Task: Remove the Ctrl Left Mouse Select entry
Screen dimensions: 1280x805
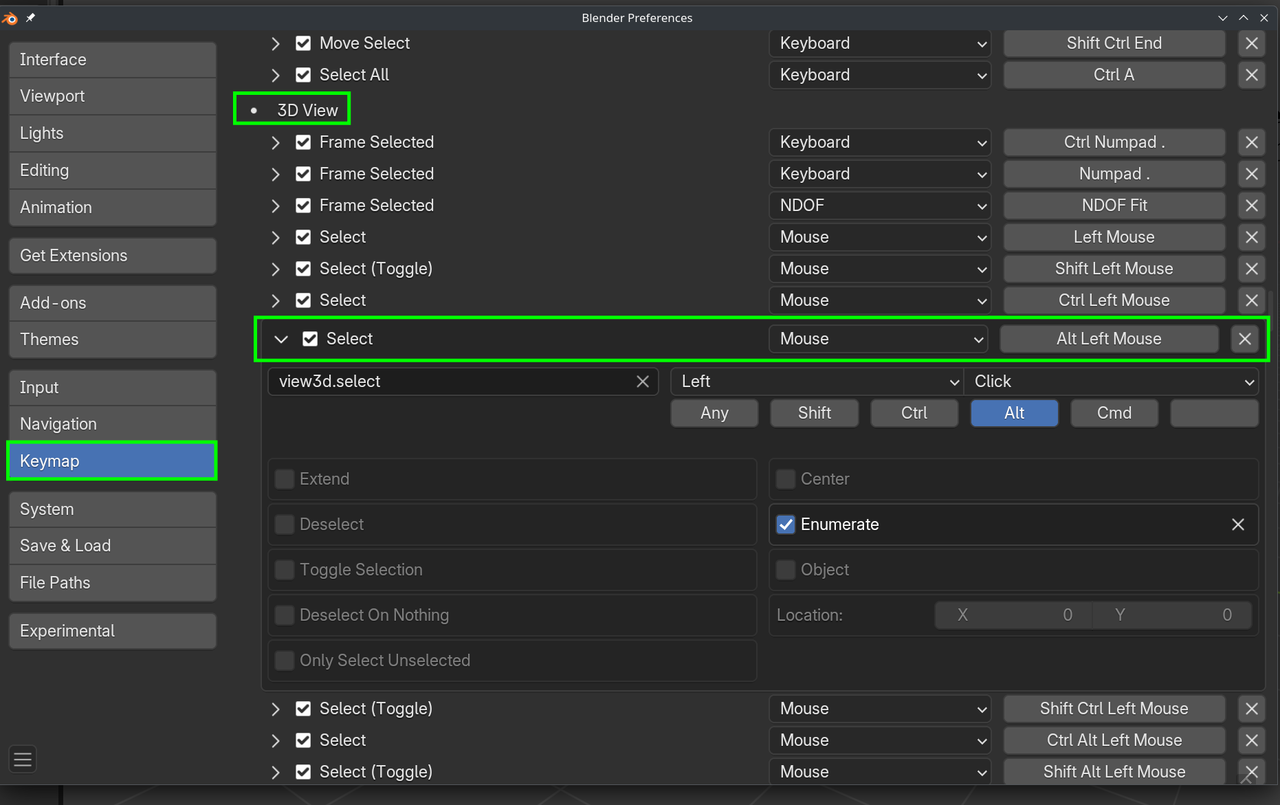Action: click(x=1251, y=300)
